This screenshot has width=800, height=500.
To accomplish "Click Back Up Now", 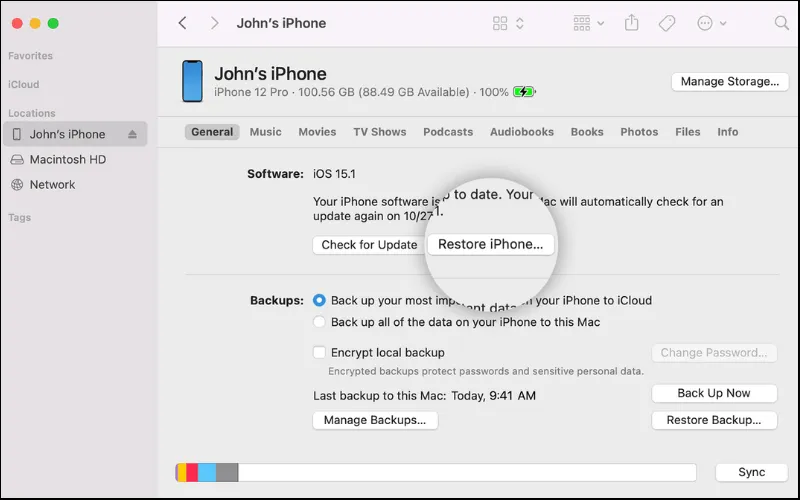I will click(714, 393).
